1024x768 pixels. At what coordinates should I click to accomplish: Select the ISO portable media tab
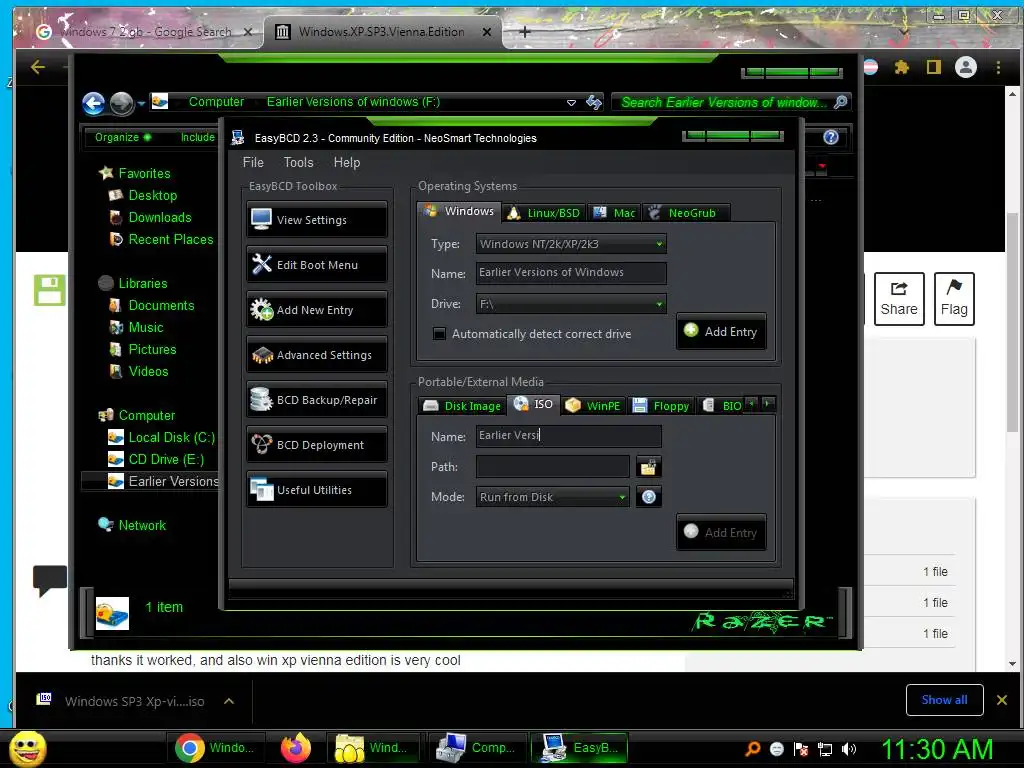coord(534,404)
